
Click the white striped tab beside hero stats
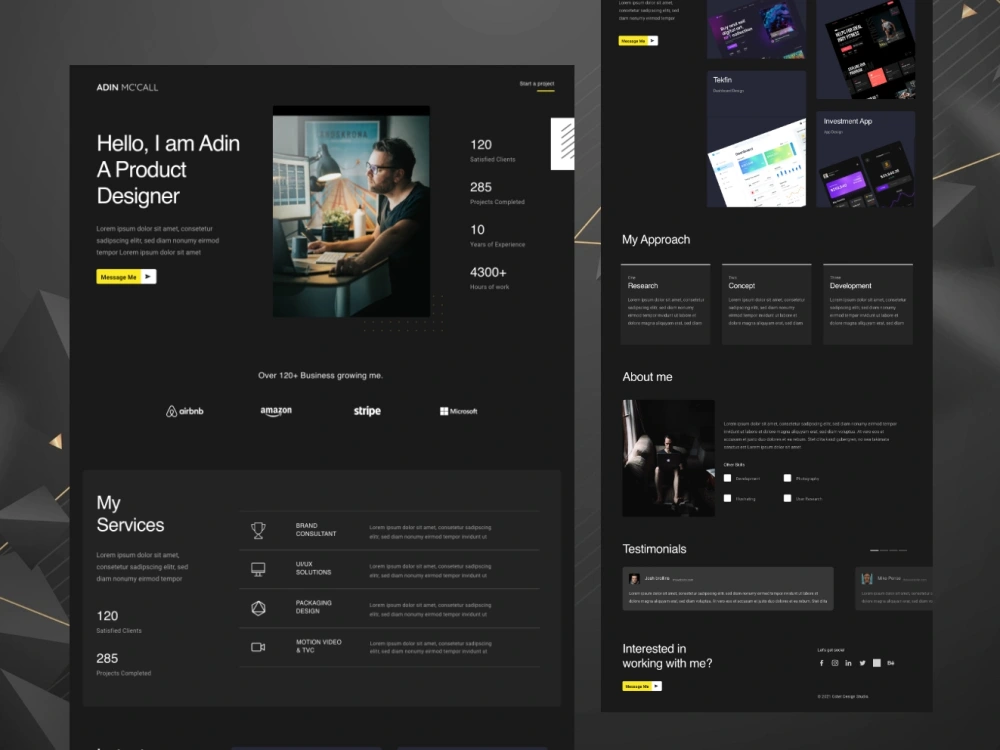562,143
